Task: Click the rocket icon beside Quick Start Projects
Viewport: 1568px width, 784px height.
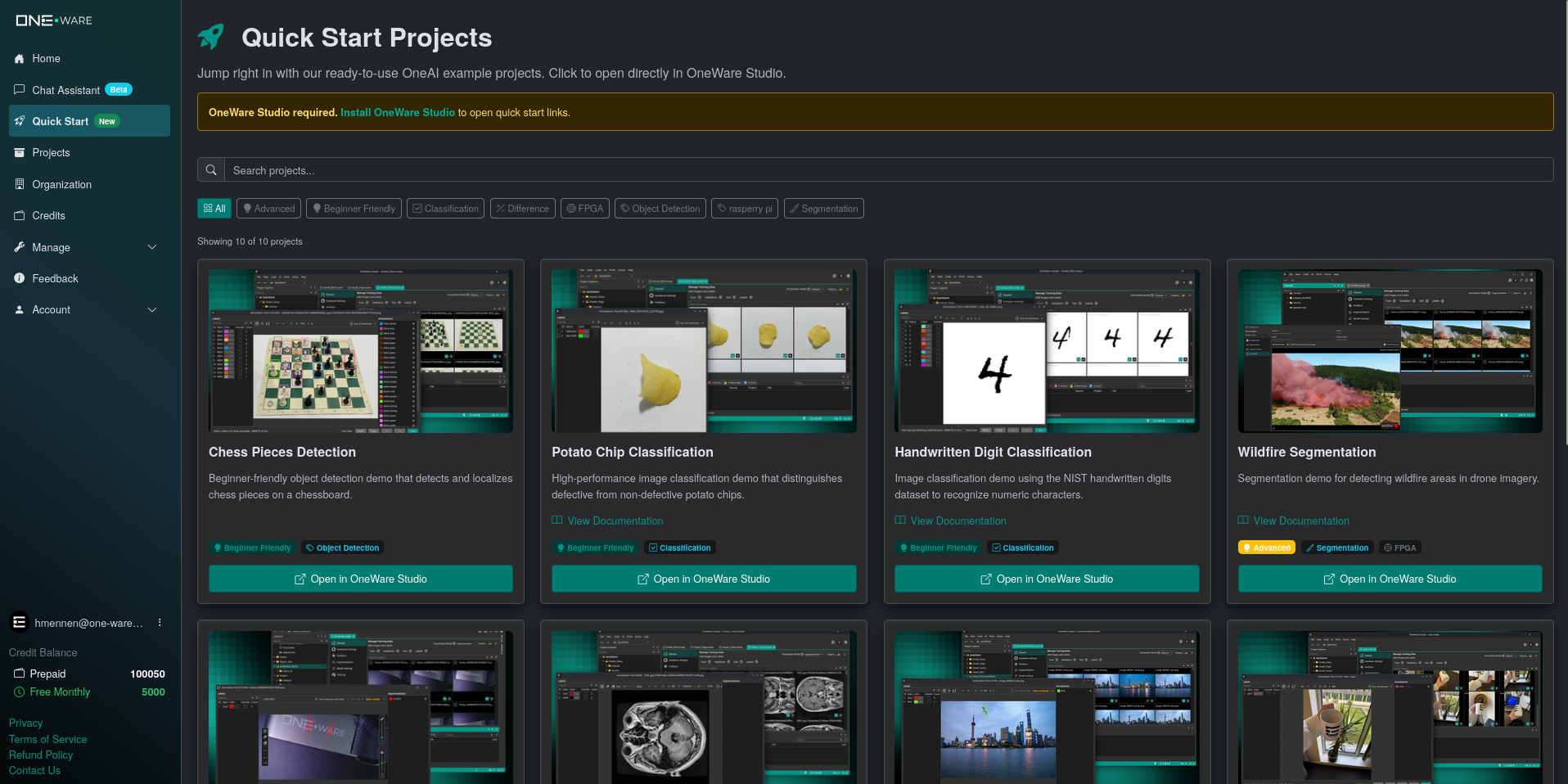Action: pos(211,37)
